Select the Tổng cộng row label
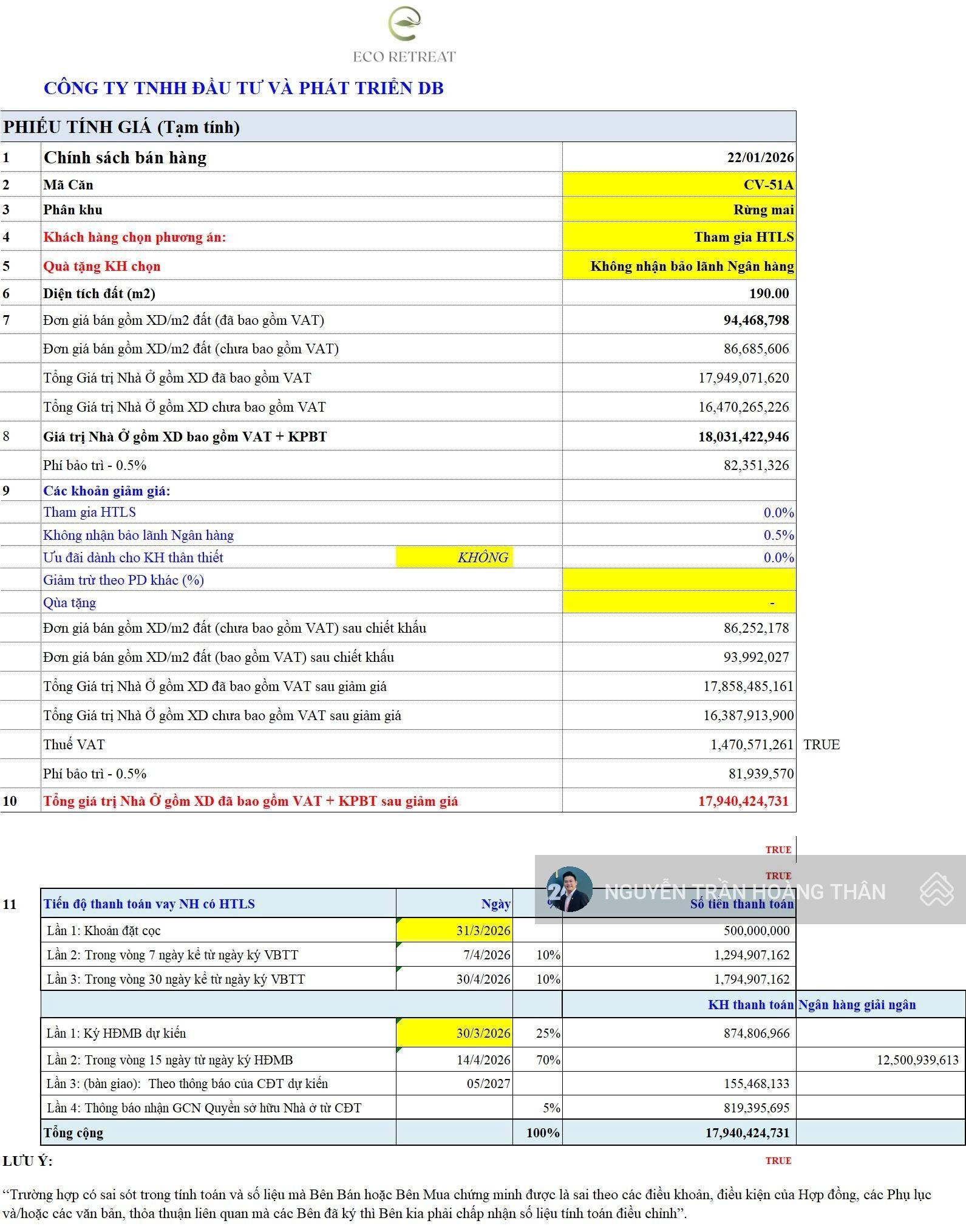The height and width of the screenshot is (1232, 966). coord(73,1132)
